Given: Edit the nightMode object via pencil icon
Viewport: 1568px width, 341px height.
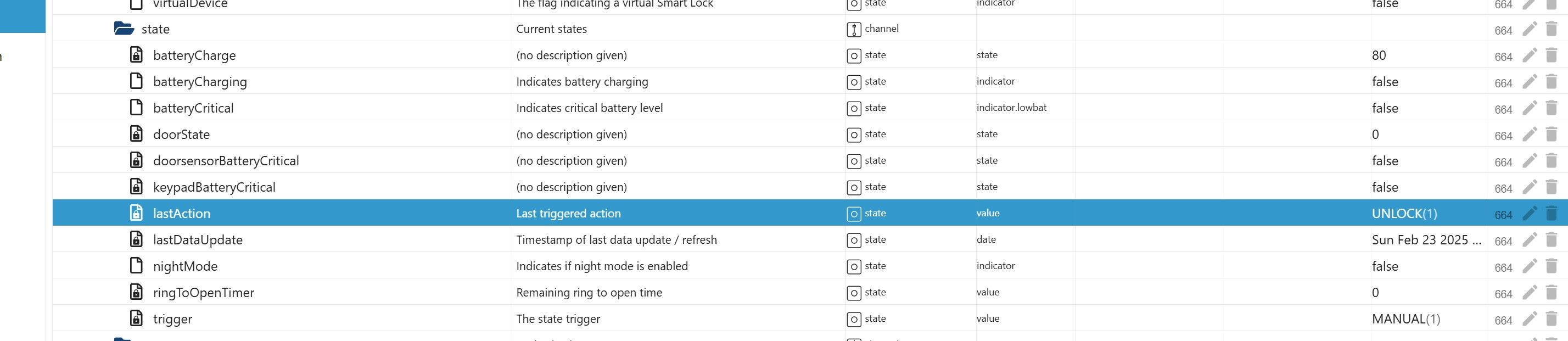Looking at the screenshot, I should [1529, 266].
